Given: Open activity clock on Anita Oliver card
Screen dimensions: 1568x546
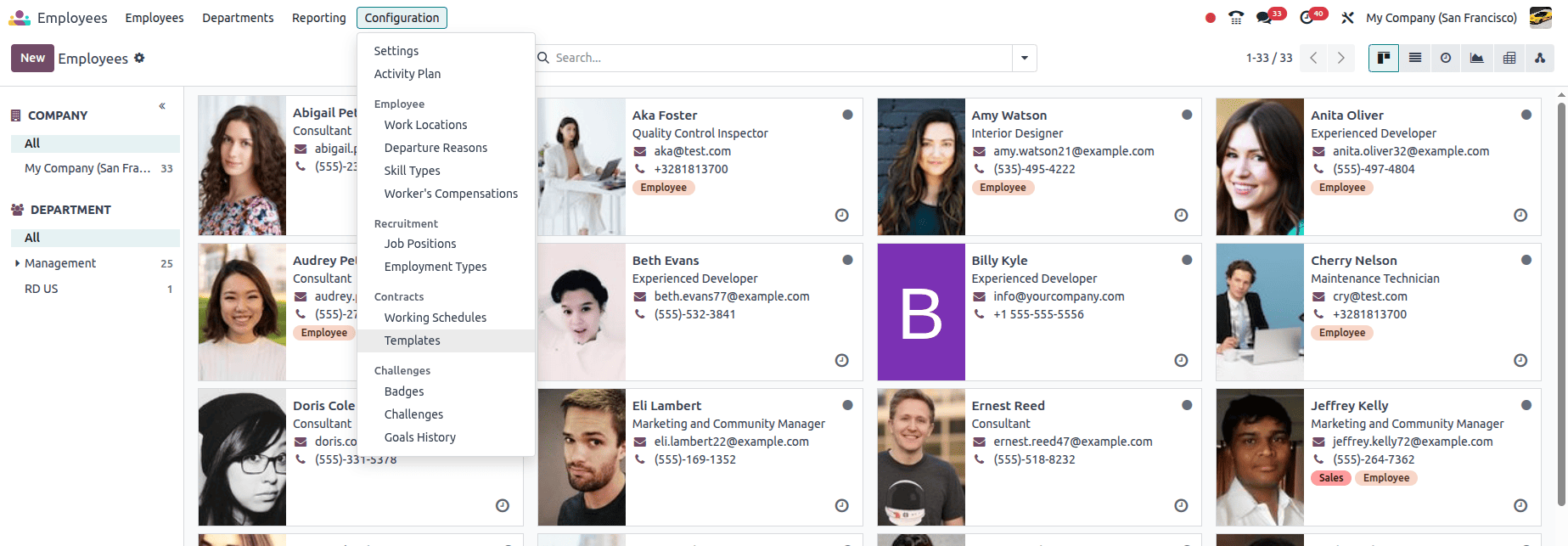Looking at the screenshot, I should click(1520, 216).
